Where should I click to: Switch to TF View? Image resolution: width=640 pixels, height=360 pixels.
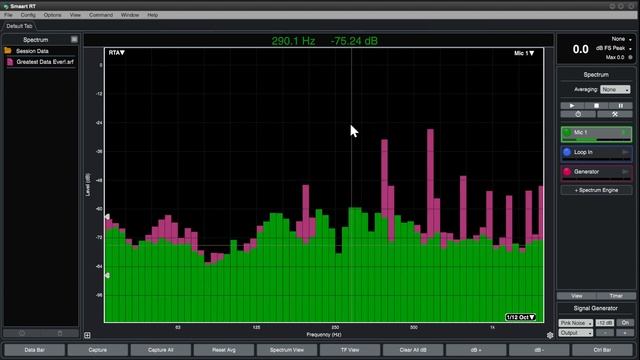coord(350,350)
